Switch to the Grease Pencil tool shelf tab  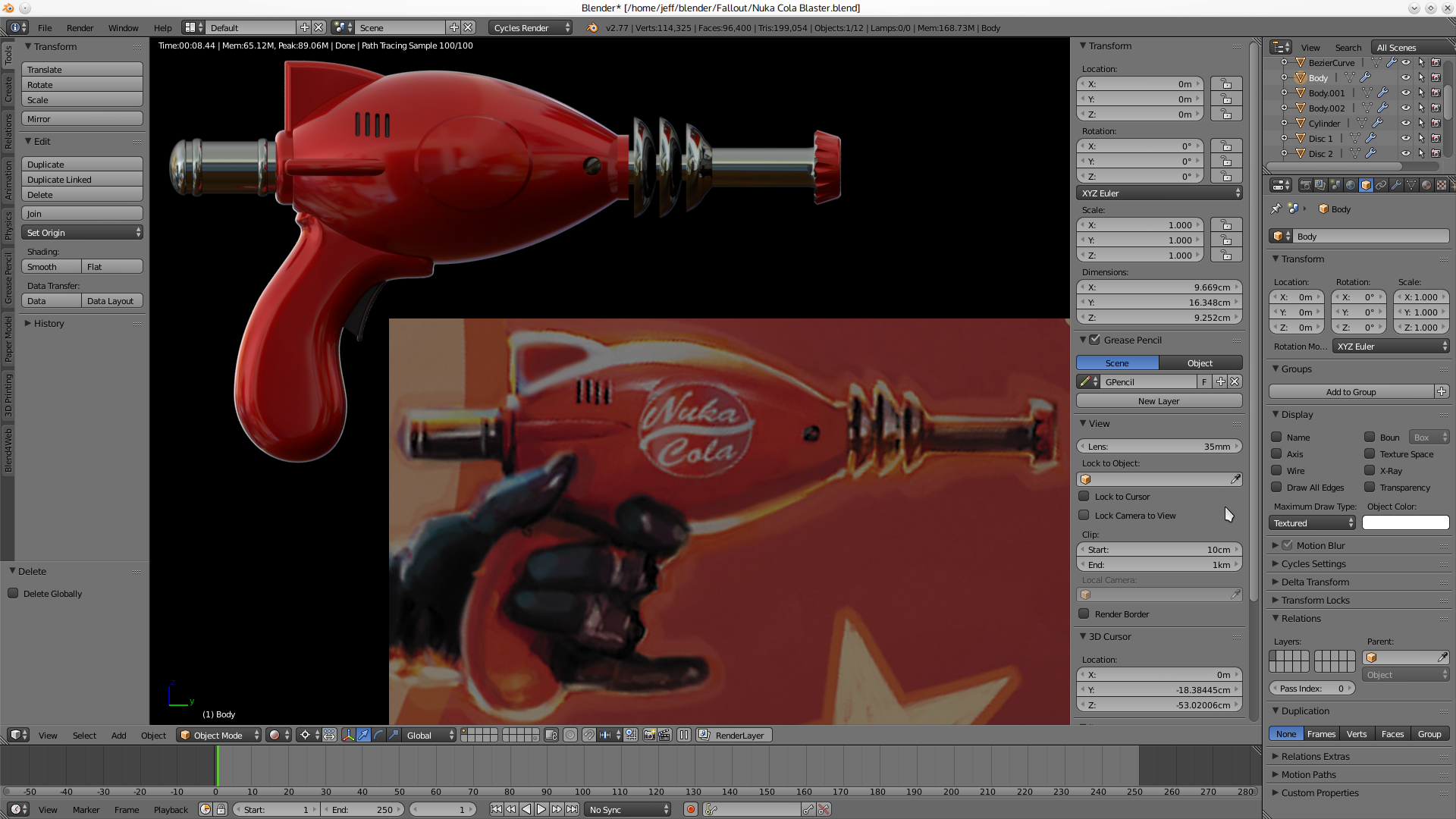coord(8,279)
